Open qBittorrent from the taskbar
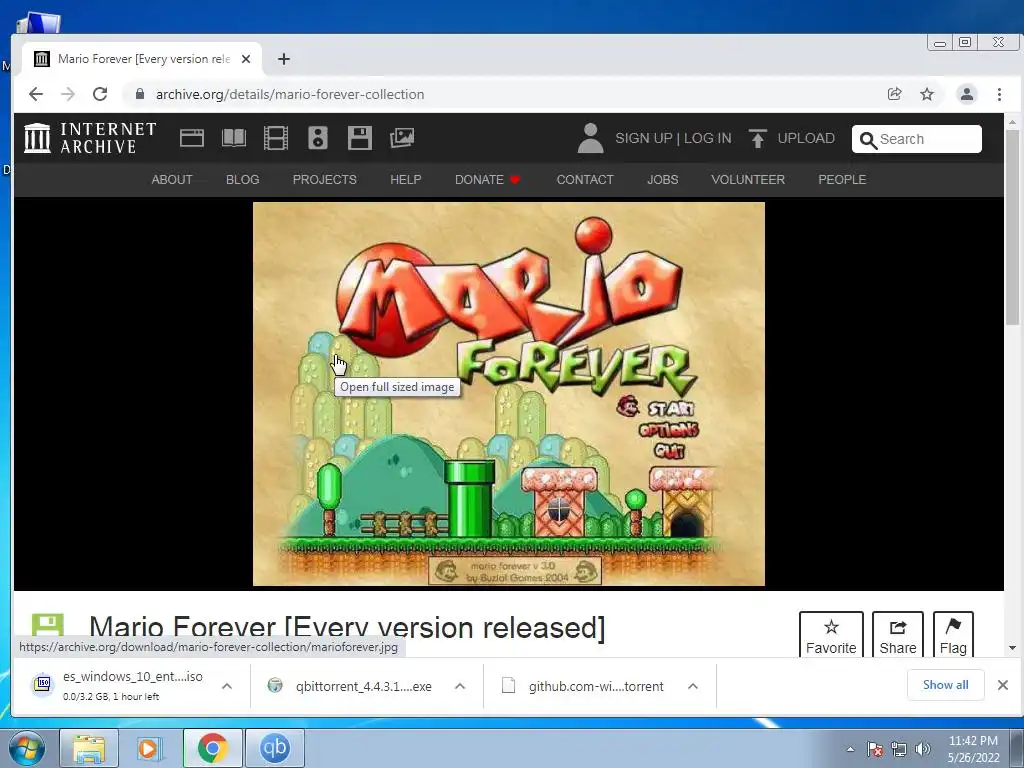 click(274, 748)
